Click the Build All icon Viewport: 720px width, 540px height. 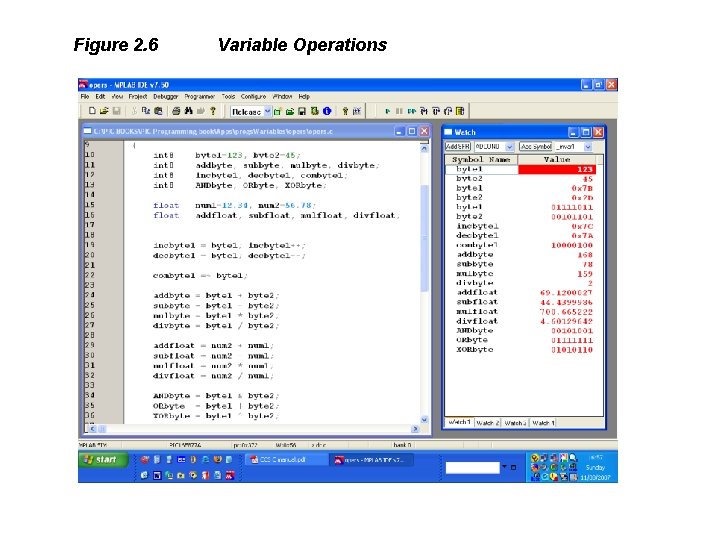[x=357, y=111]
